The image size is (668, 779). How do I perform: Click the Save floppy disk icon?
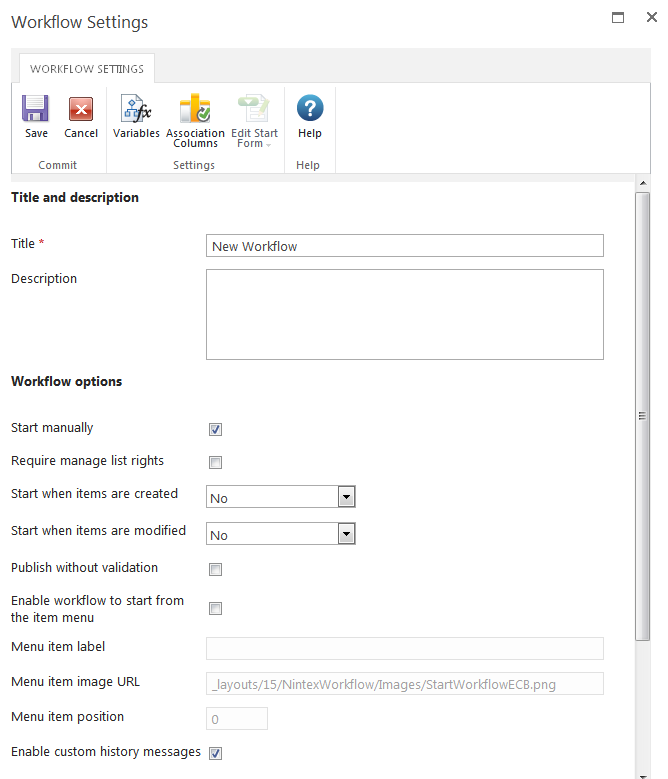[36, 109]
